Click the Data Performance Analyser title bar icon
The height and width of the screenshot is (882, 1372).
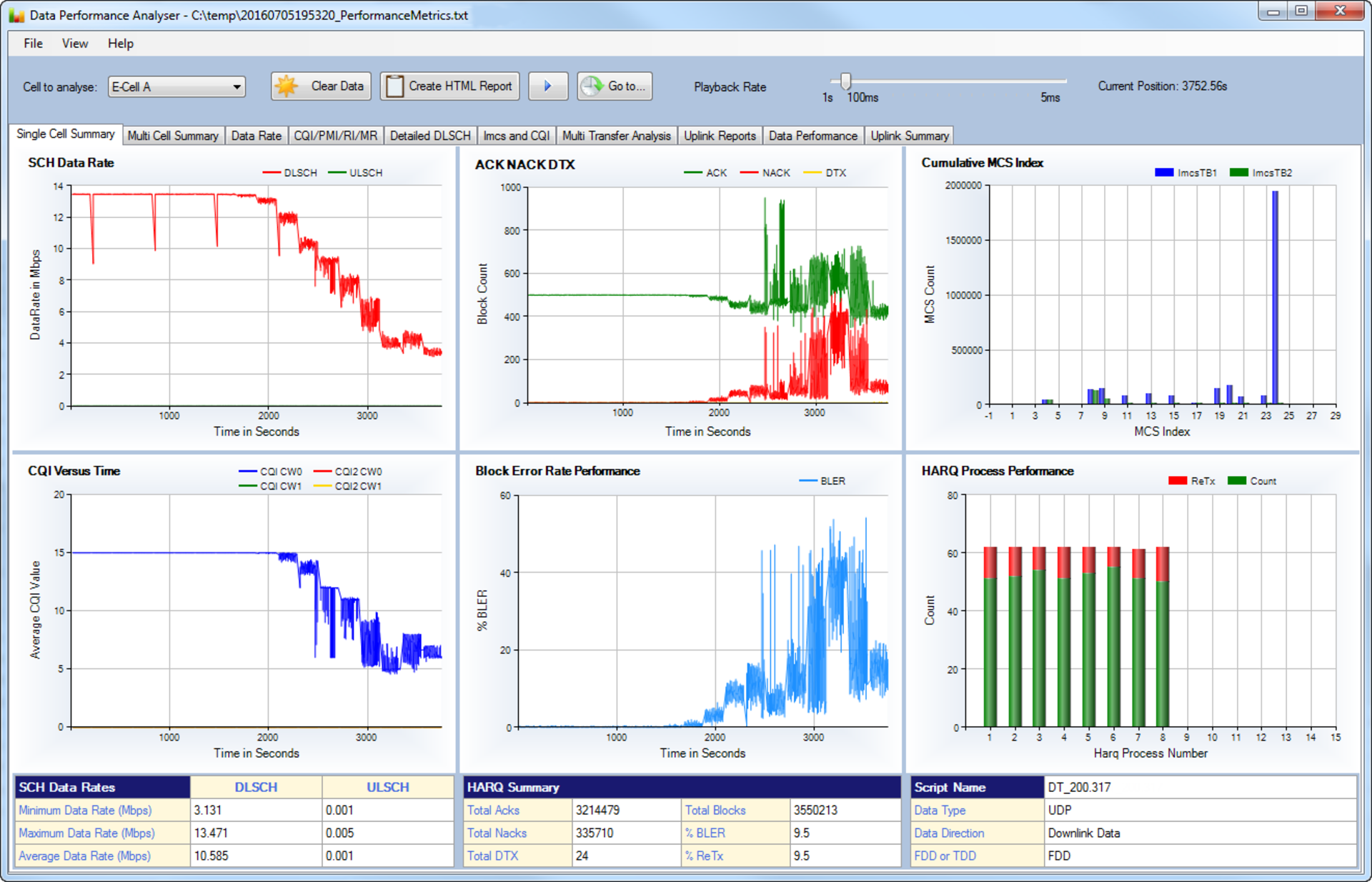(15, 14)
